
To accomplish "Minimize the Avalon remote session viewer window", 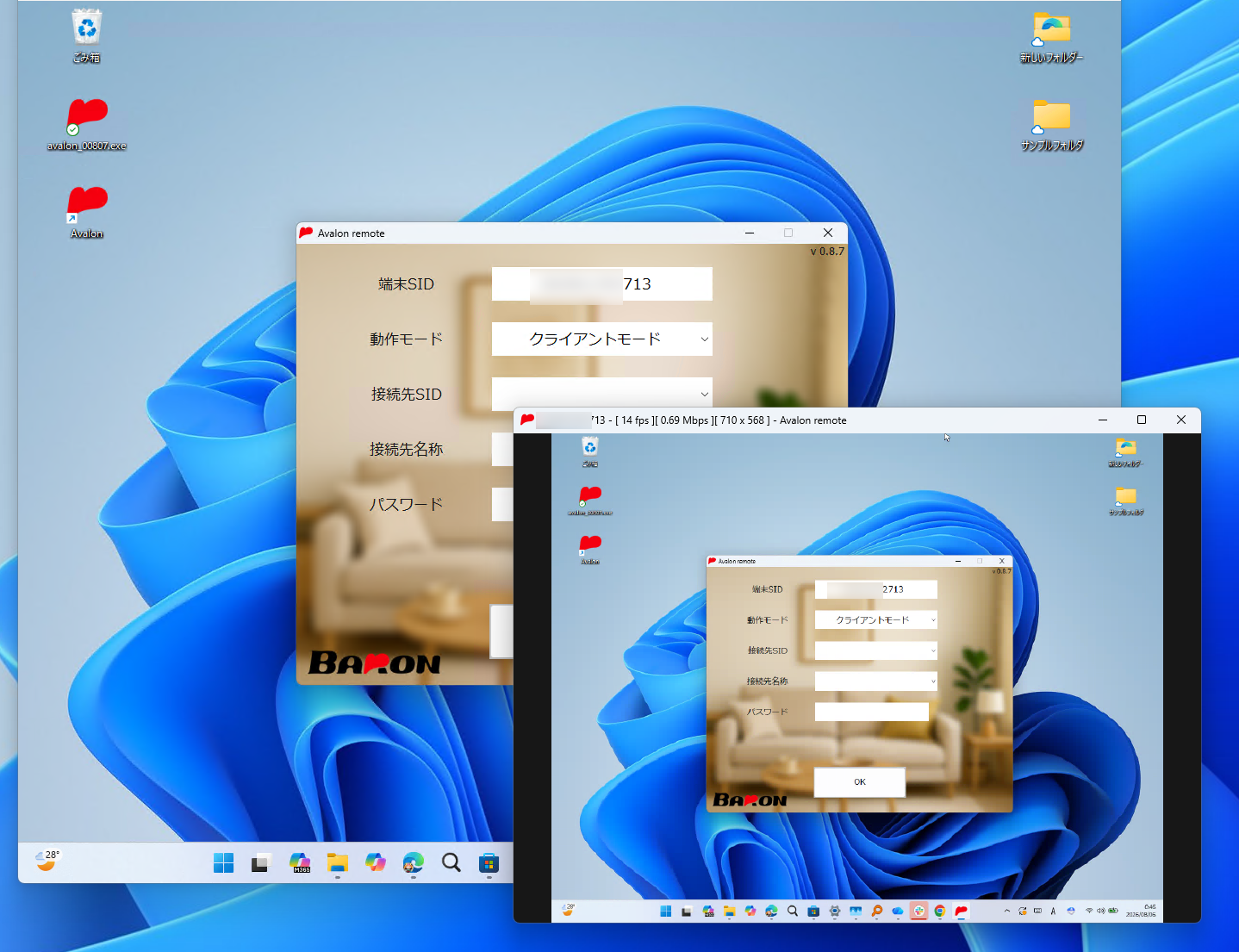I will (x=1103, y=420).
